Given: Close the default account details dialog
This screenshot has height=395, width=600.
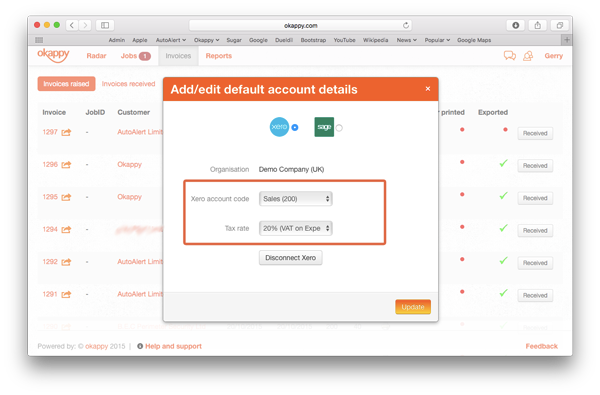Looking at the screenshot, I should 428,89.
